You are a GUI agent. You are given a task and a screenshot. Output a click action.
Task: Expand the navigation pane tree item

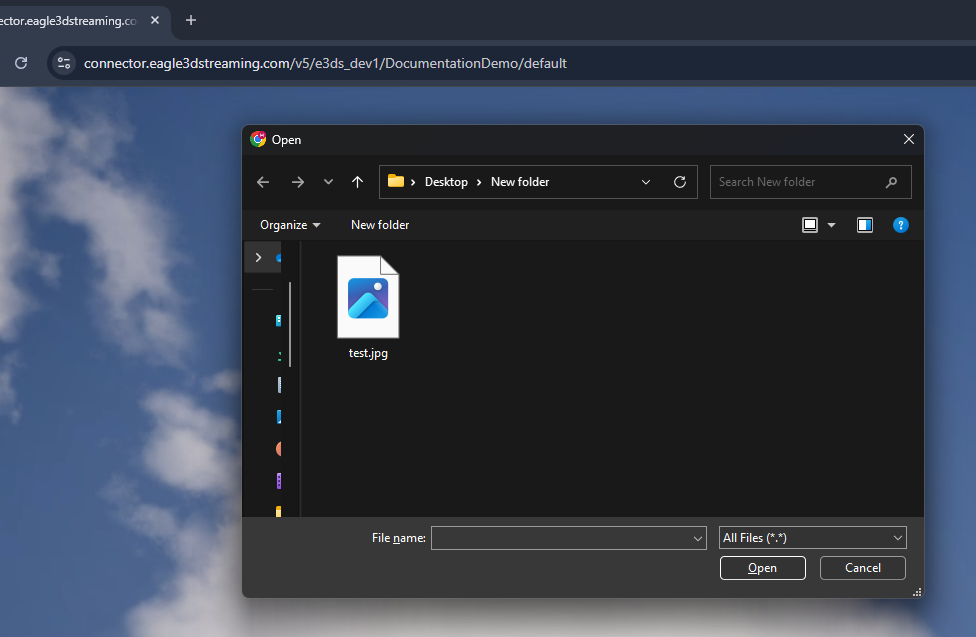coord(258,257)
